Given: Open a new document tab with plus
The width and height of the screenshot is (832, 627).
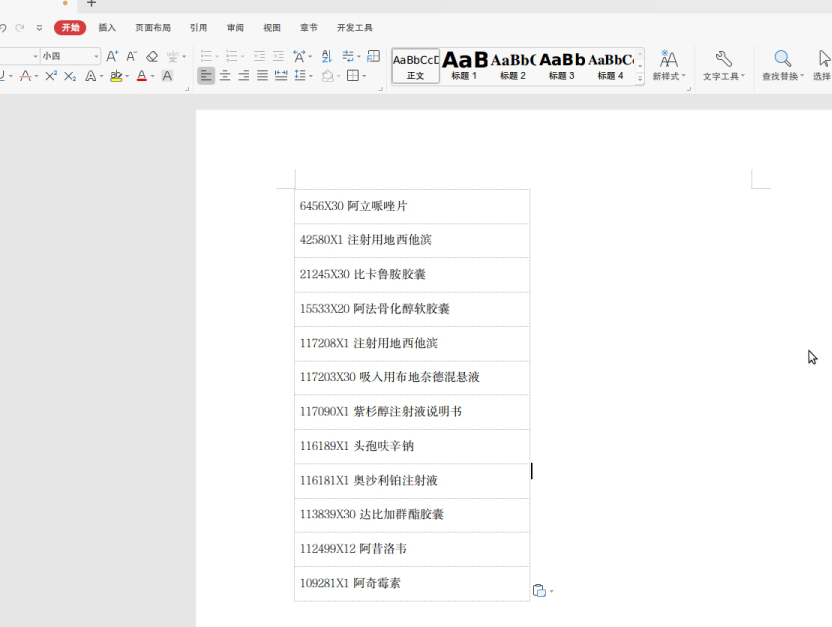Looking at the screenshot, I should (91, 3).
